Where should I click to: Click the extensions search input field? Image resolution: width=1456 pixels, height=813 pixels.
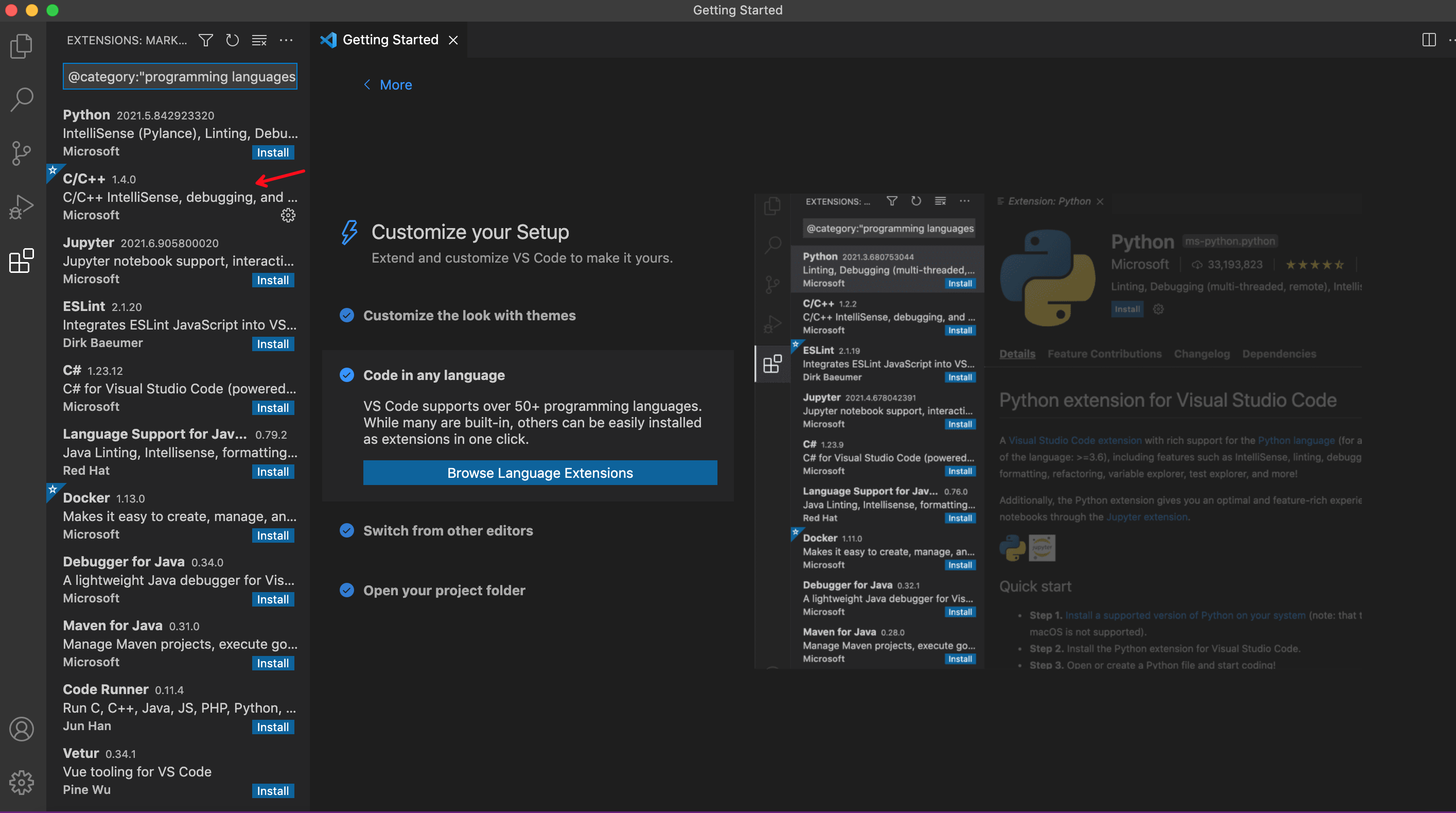click(x=180, y=76)
